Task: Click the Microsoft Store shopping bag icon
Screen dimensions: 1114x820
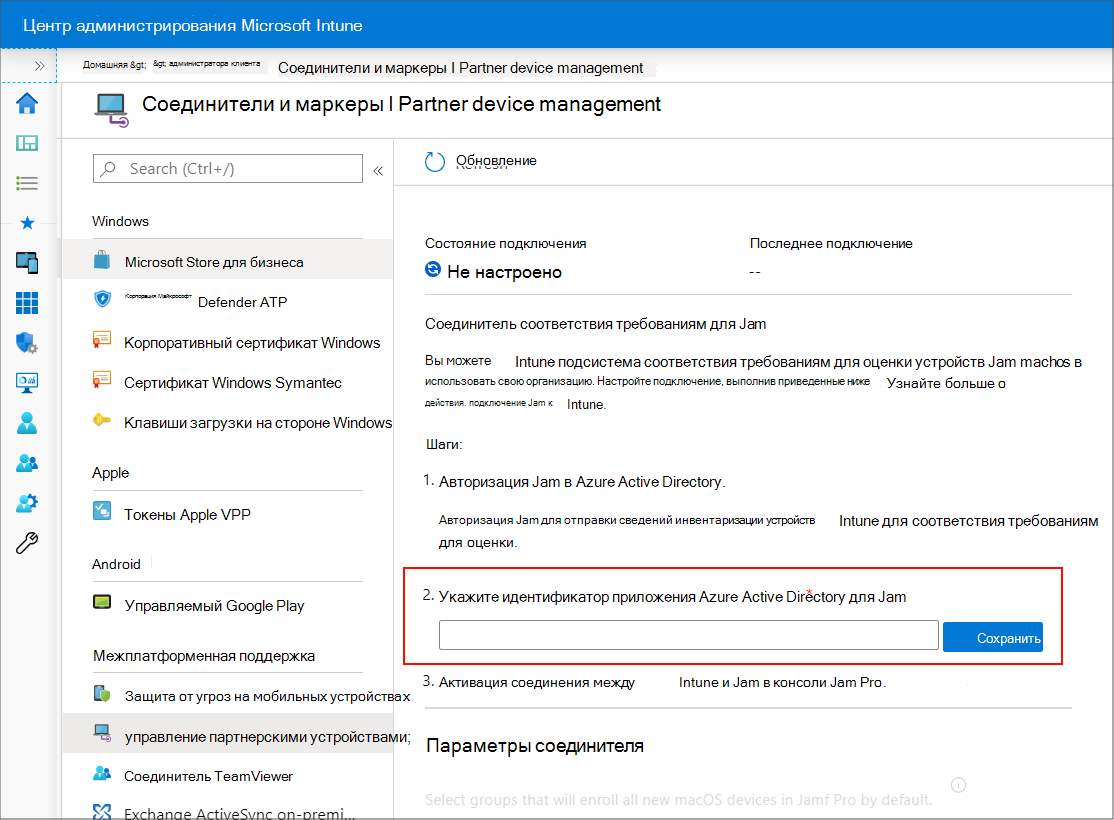Action: (102, 259)
